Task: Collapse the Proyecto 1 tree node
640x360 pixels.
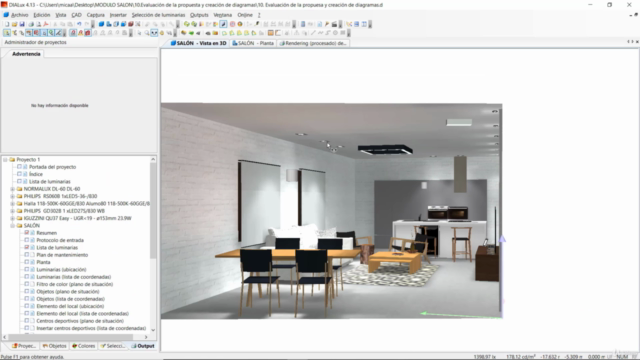Action: point(5,160)
